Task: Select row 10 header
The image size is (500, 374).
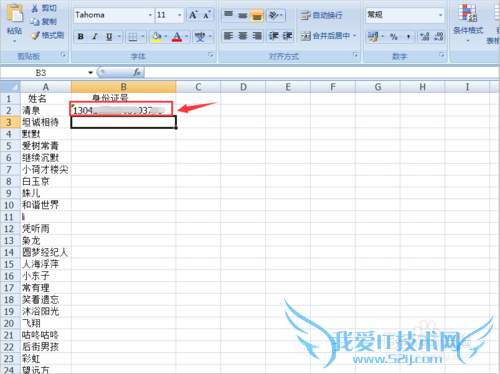Action: click(10, 205)
